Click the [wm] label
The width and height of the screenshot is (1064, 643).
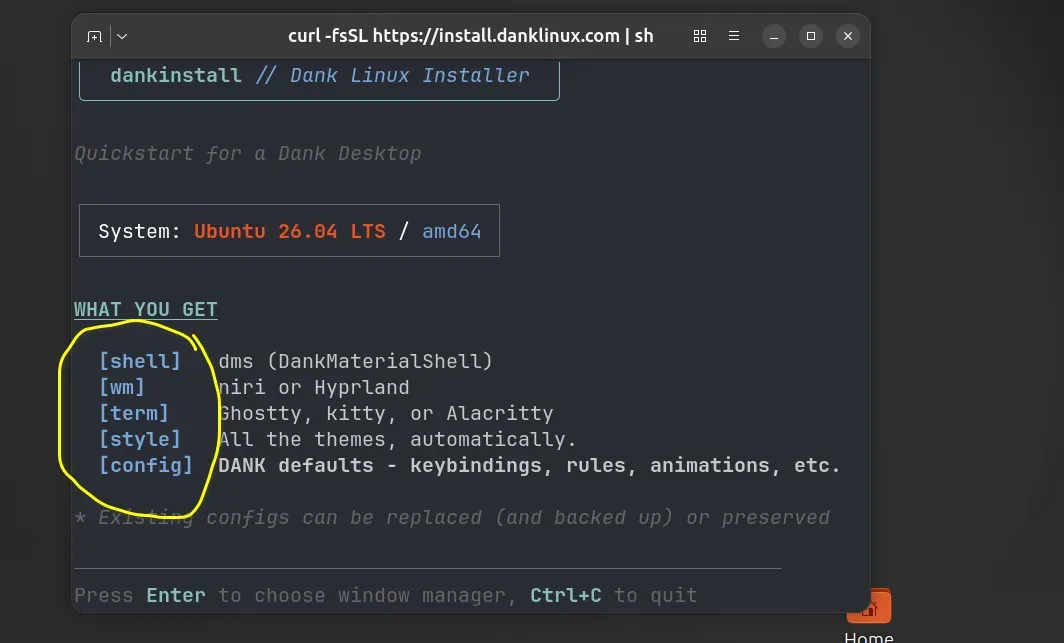point(122,387)
